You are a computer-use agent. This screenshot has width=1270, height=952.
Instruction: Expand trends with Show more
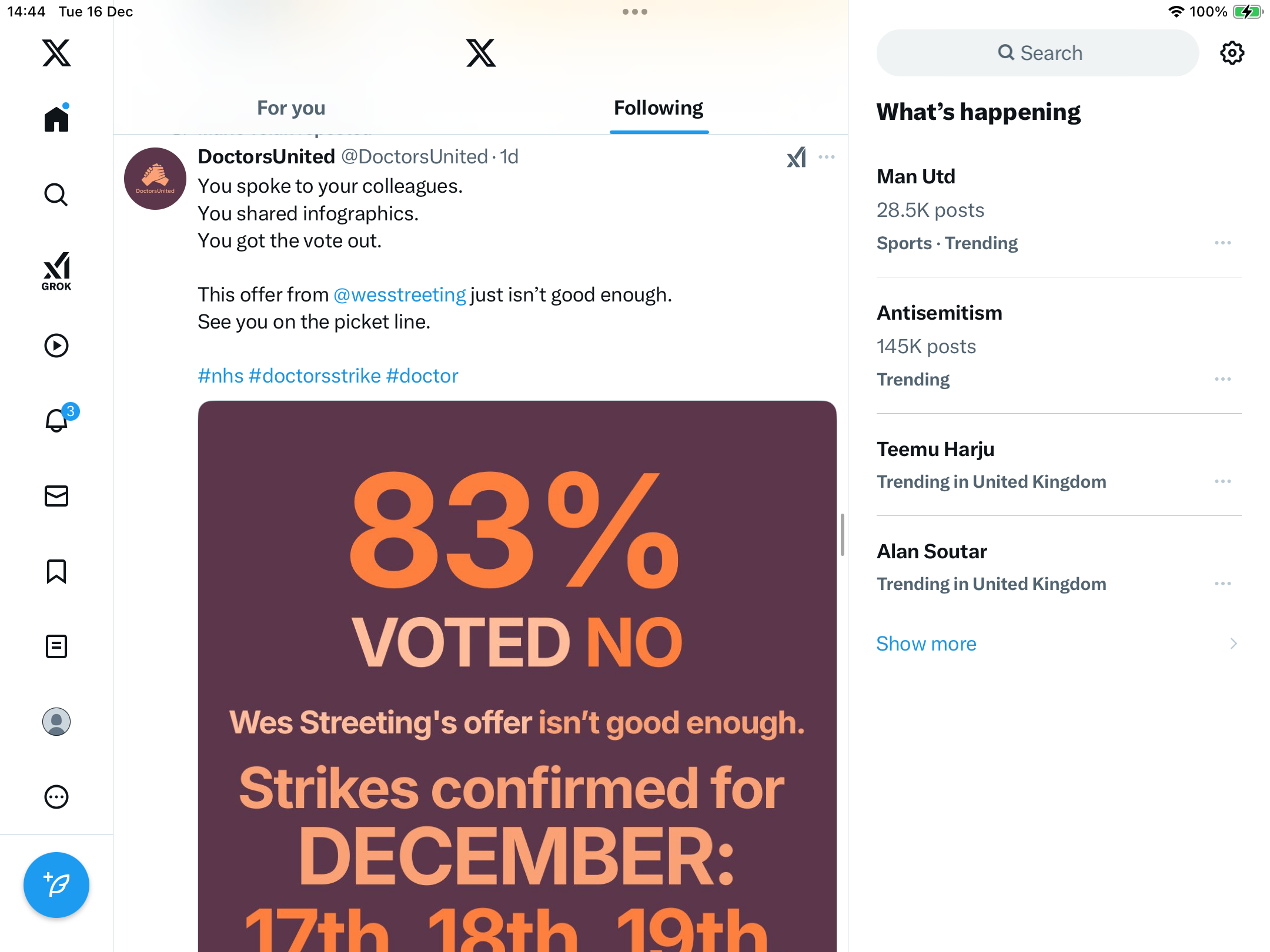(x=926, y=643)
